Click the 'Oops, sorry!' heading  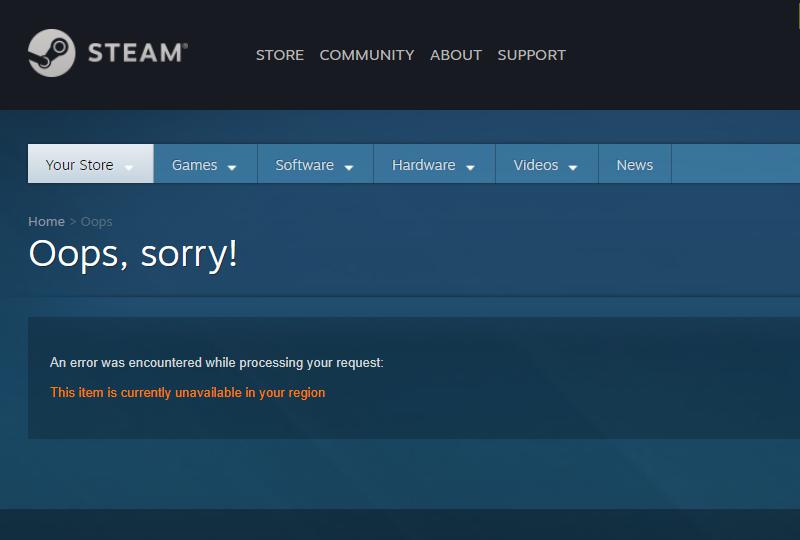click(x=133, y=254)
